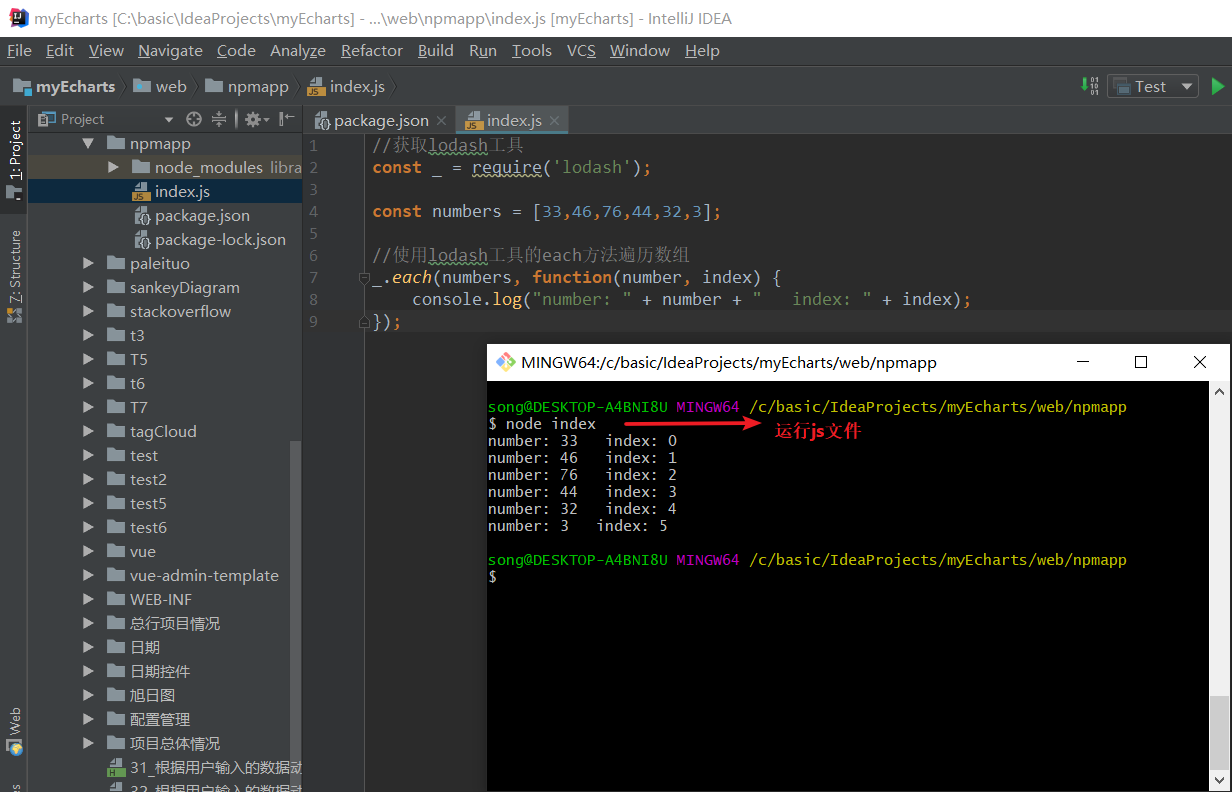Click the green Run button
Screen dimensions: 1232x792
pos(1217,87)
